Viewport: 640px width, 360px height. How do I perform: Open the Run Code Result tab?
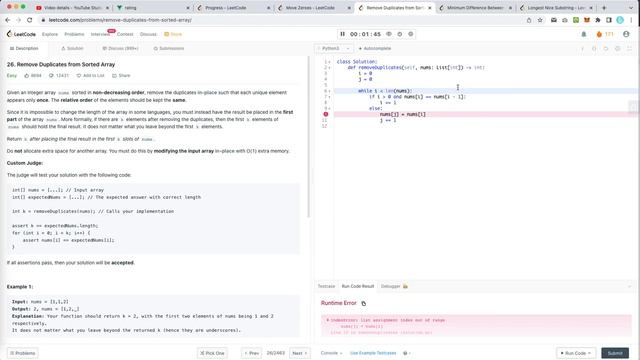358,286
